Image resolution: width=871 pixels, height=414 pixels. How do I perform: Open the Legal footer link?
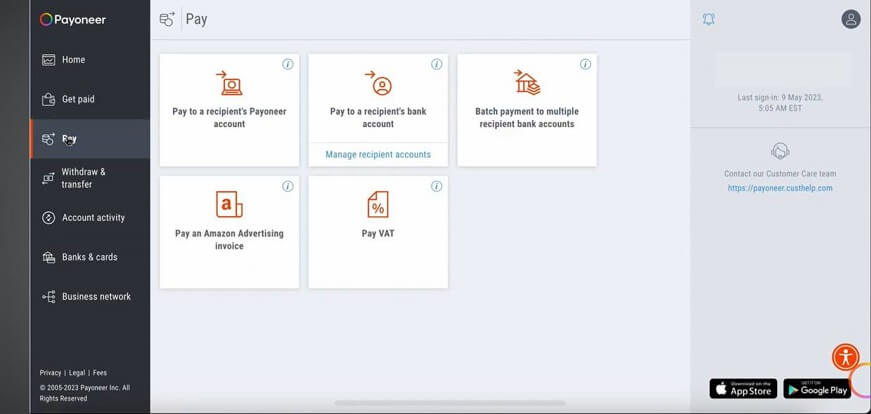tap(77, 373)
